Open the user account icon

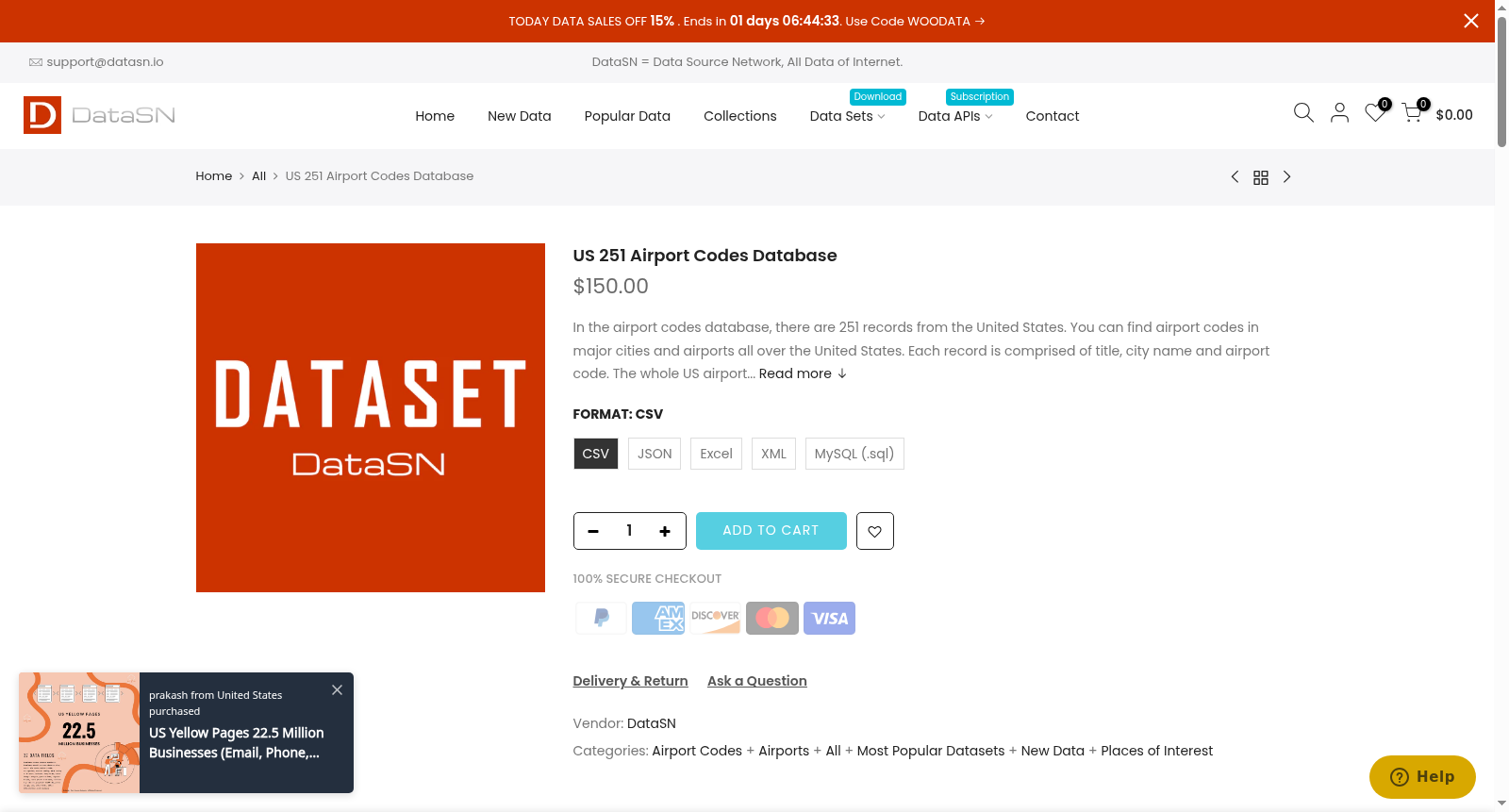point(1339,113)
